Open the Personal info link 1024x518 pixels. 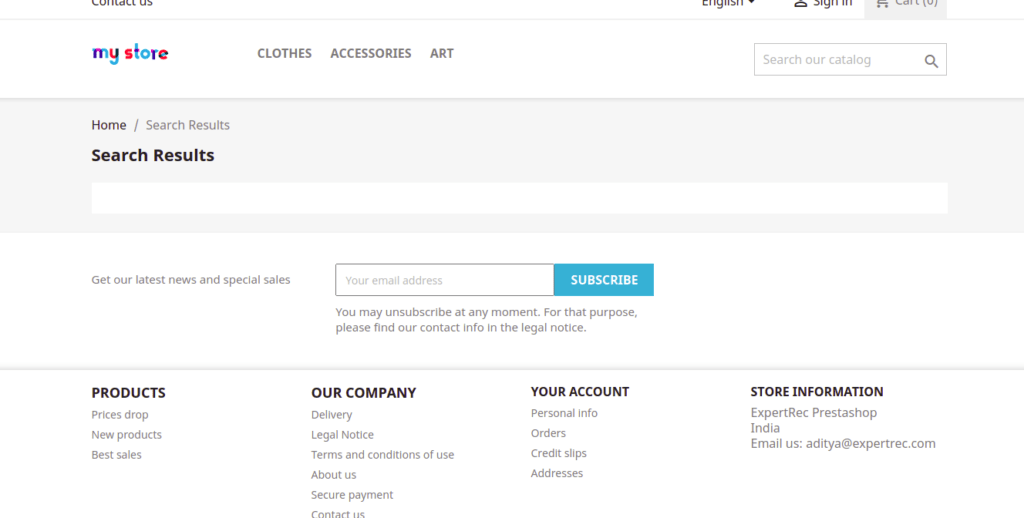tap(564, 413)
